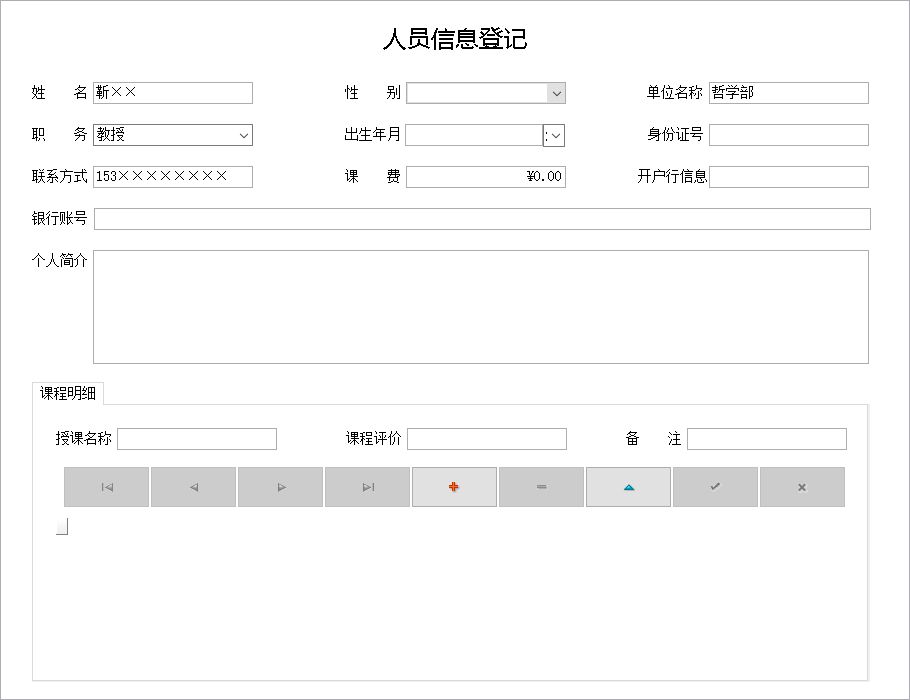Focus 单位名称 field with 哲学部
This screenshot has height=700, width=910.
click(789, 93)
